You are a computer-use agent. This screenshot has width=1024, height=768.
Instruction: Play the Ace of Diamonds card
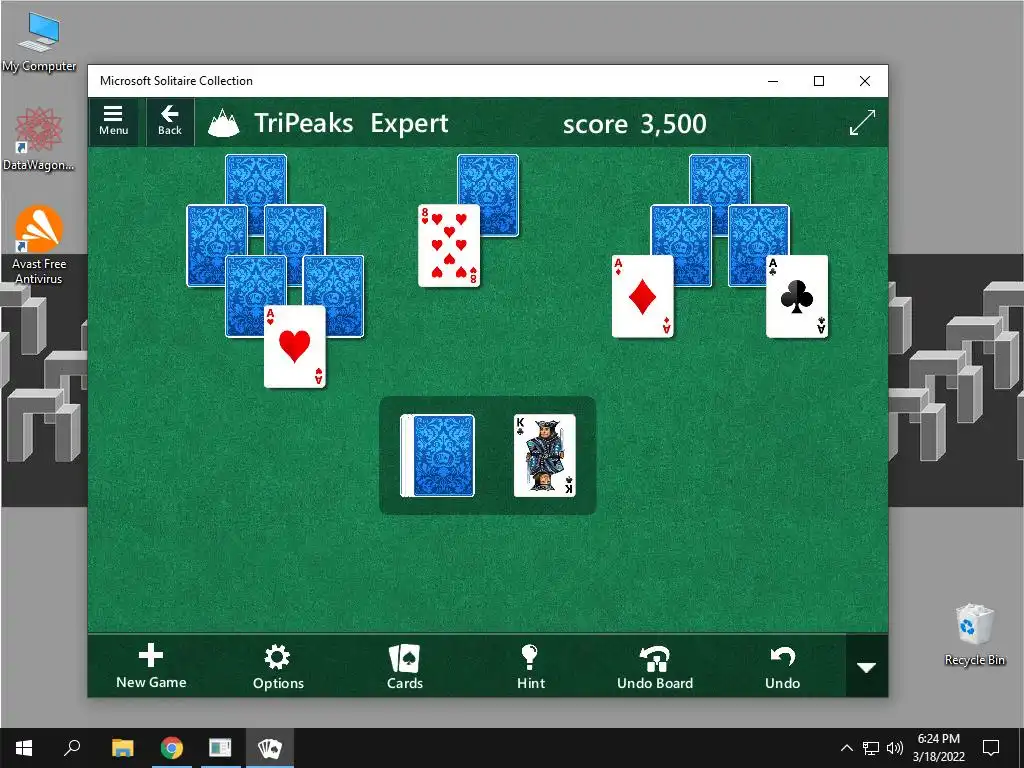coord(643,296)
